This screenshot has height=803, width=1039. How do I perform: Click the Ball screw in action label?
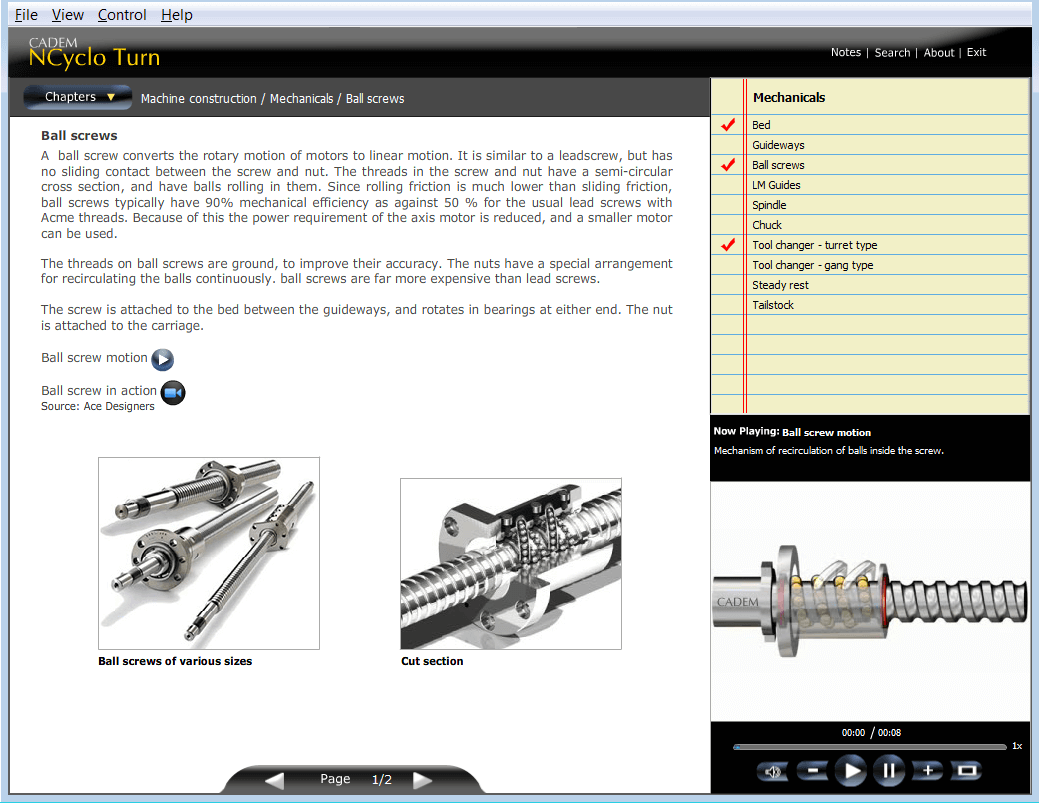pyautogui.click(x=99, y=391)
